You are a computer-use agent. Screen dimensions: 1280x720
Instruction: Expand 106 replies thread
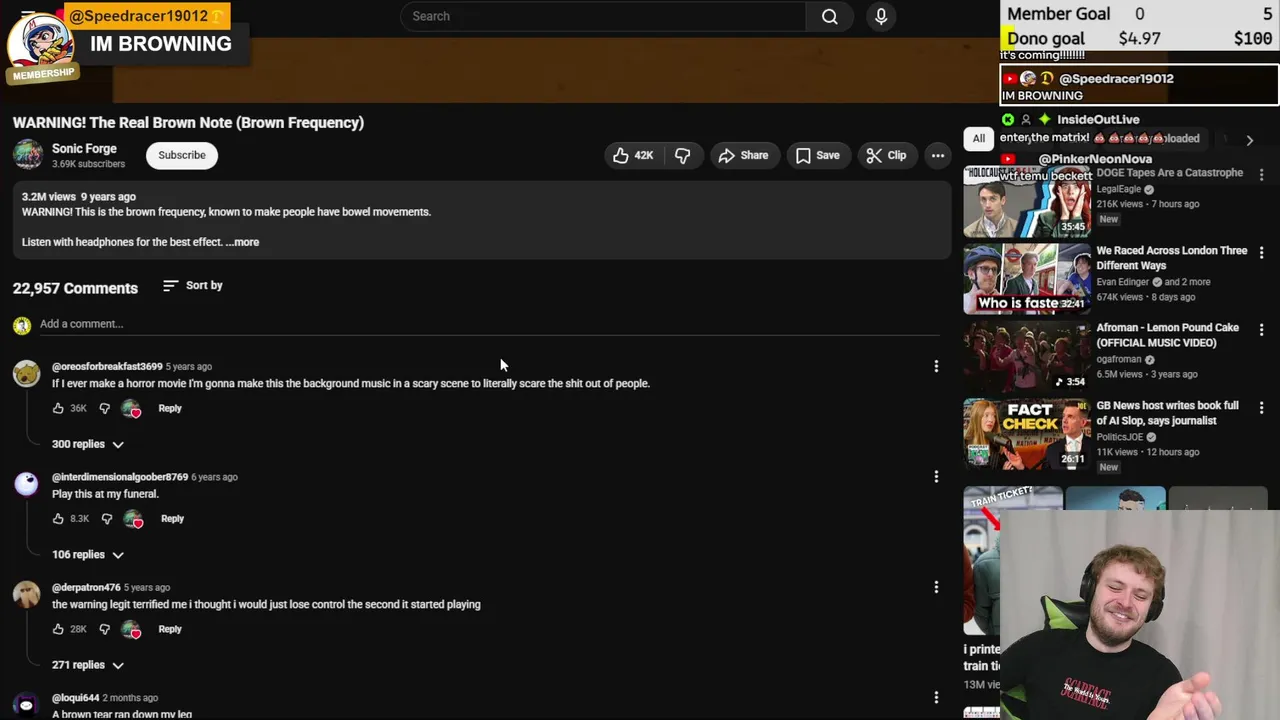(88, 555)
